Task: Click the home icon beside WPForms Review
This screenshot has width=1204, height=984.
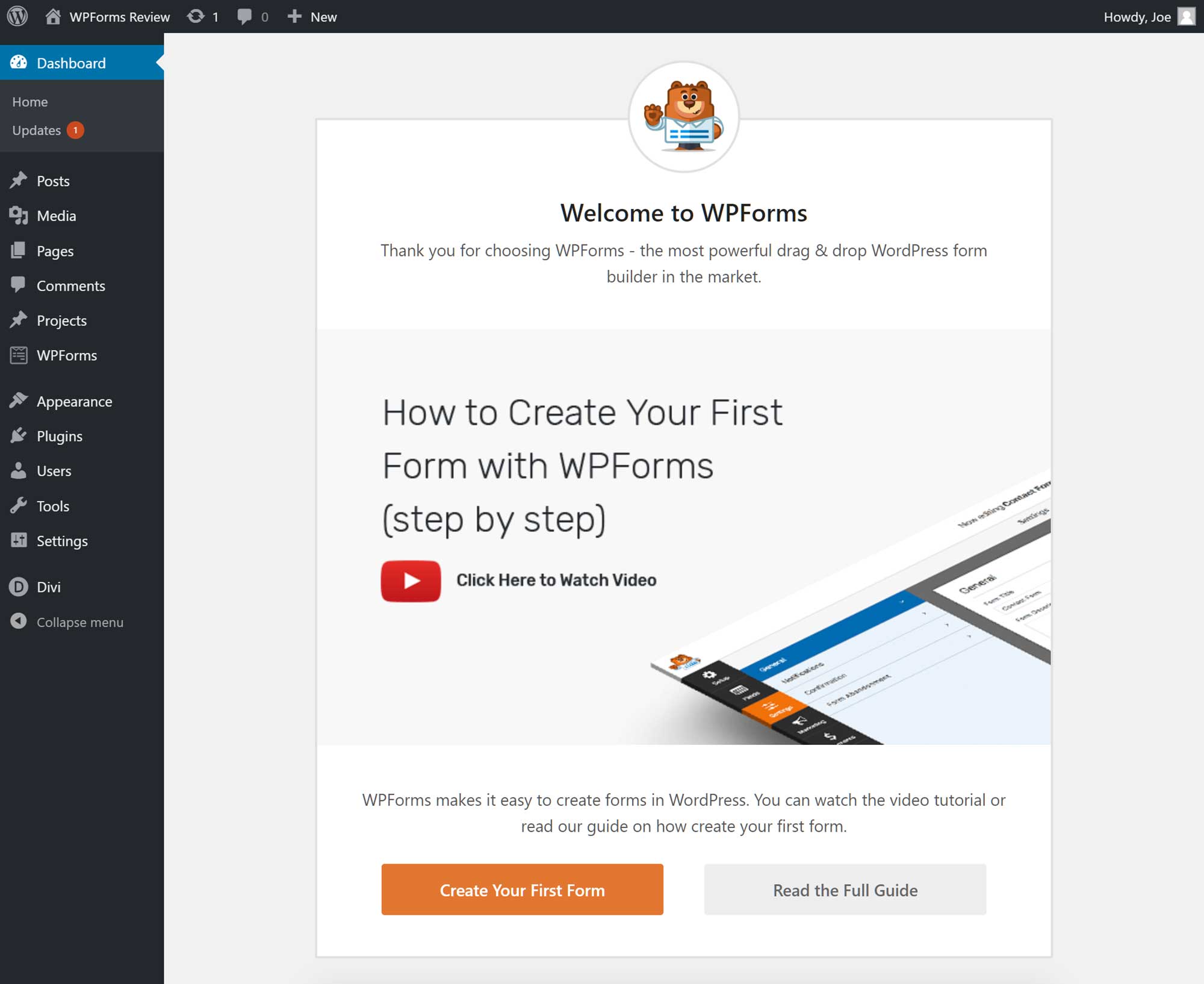Action: point(53,16)
